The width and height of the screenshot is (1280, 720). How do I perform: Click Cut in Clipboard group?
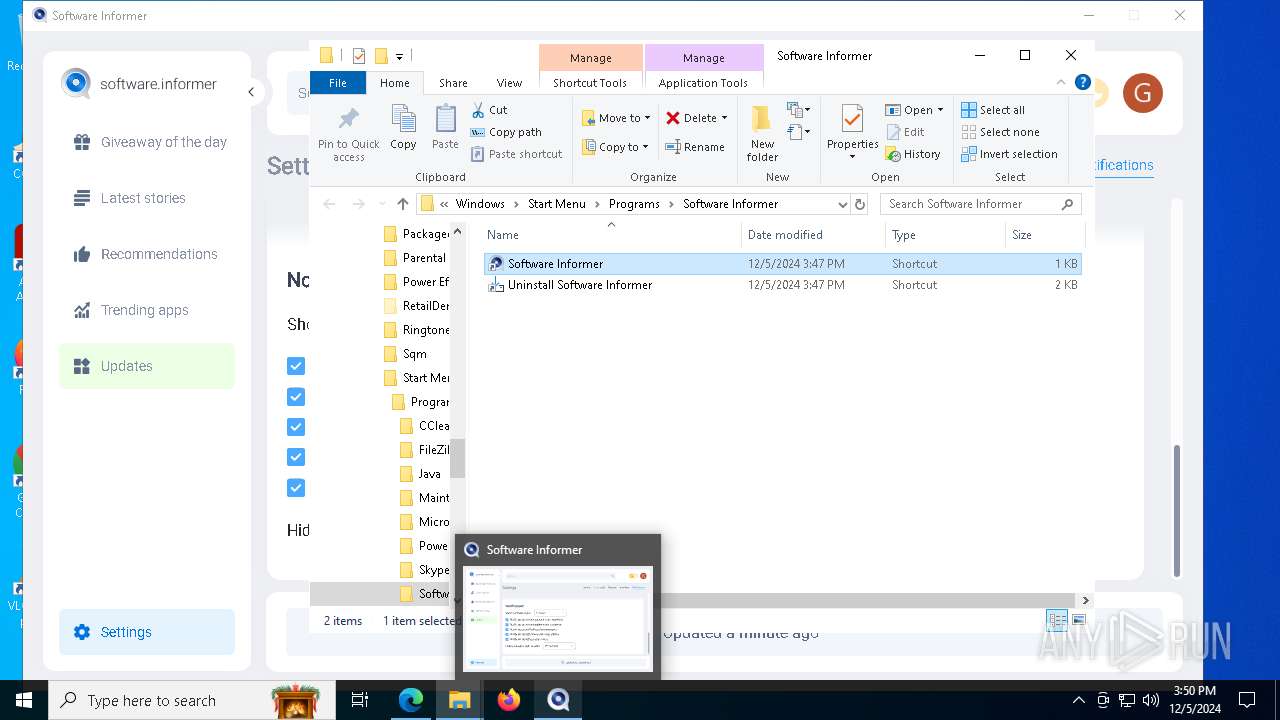pyautogui.click(x=489, y=110)
